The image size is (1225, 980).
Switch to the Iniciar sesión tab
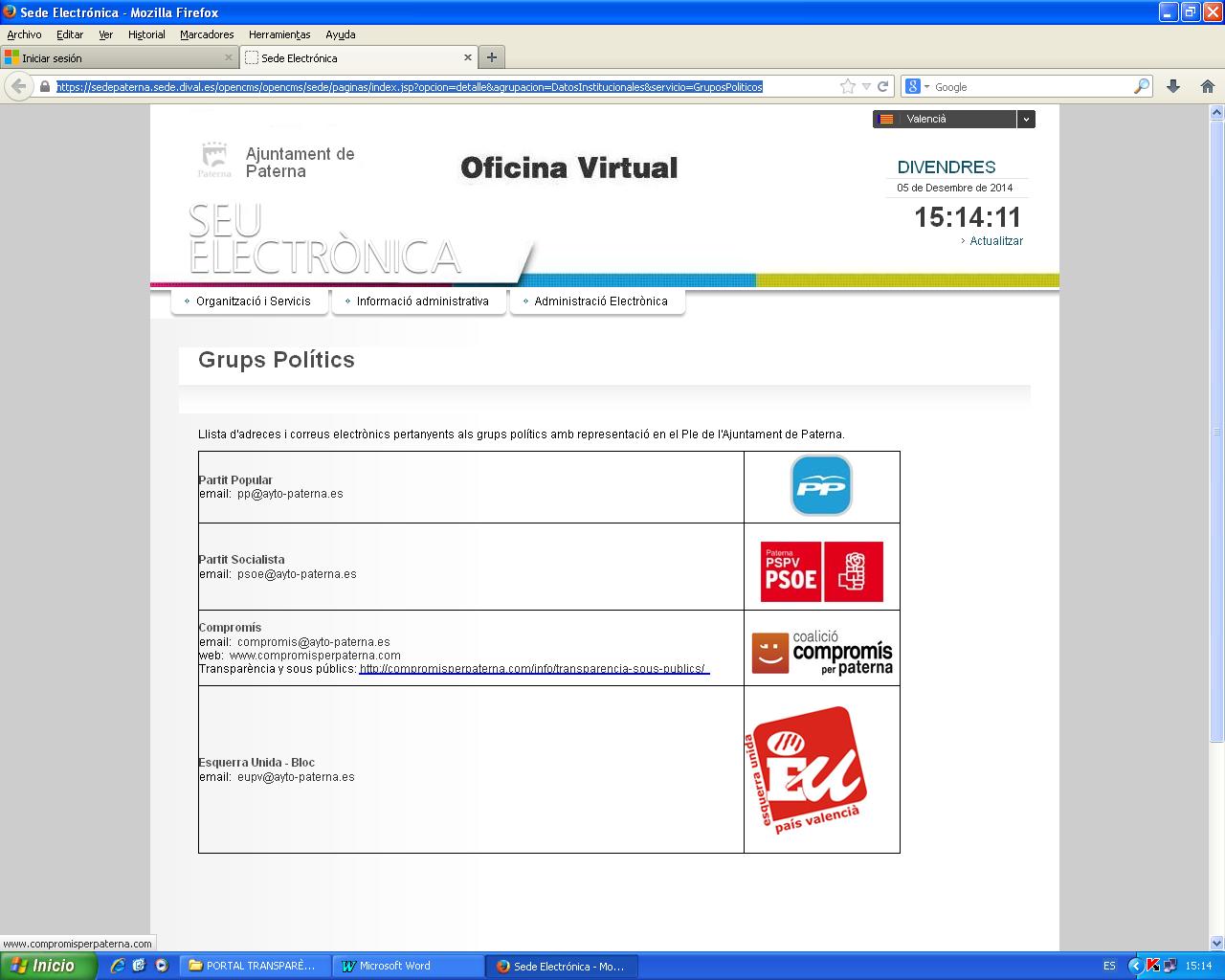coord(119,57)
